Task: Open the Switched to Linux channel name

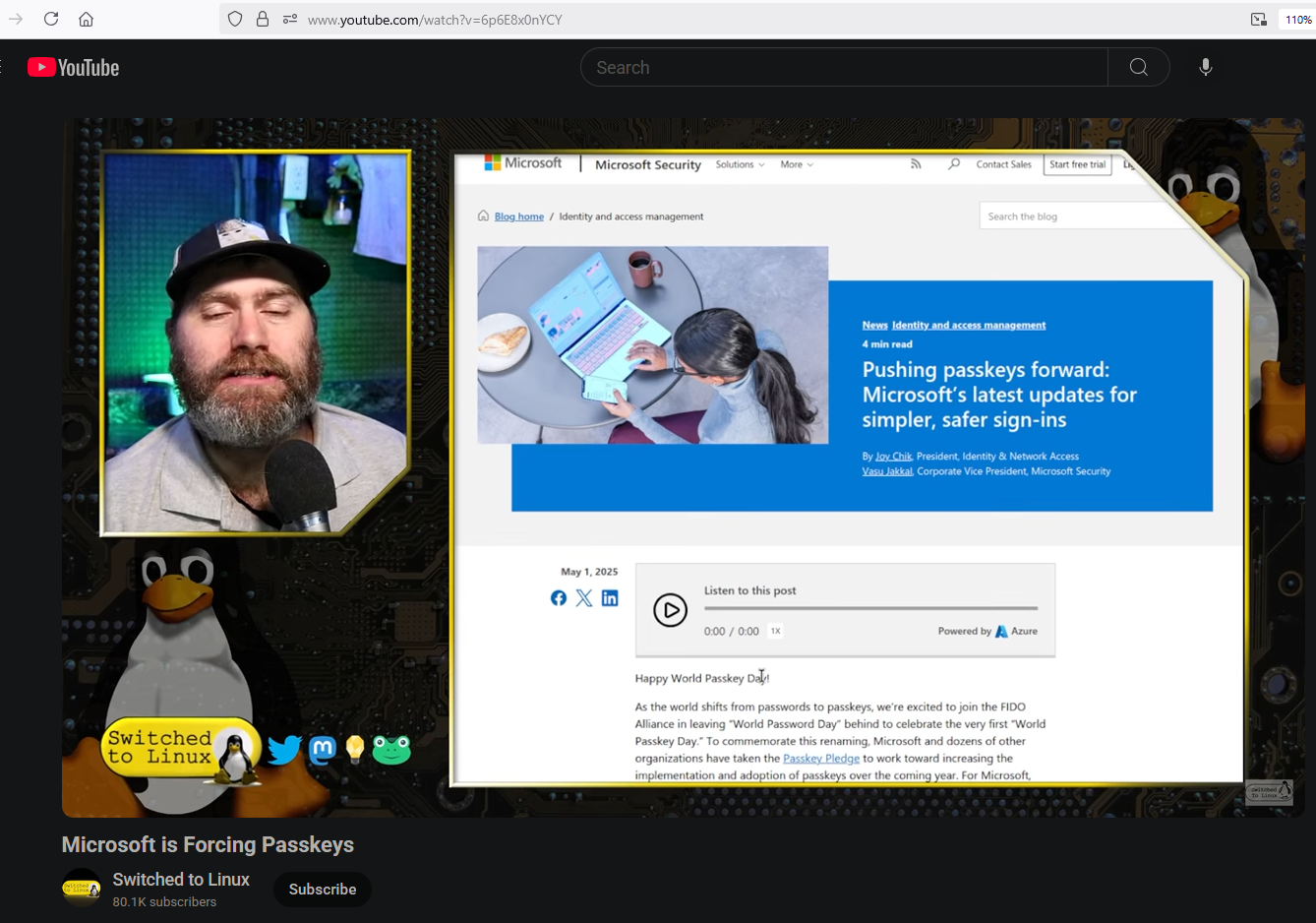Action: (181, 879)
